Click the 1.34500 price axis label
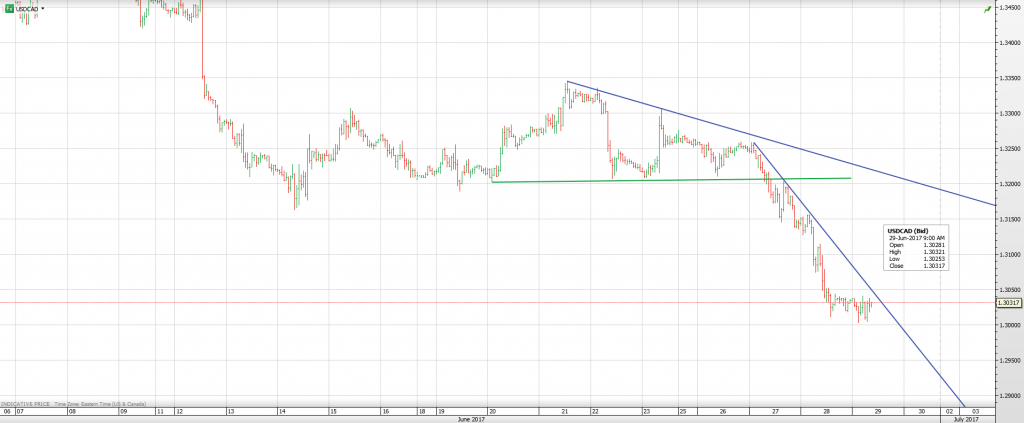 pos(1008,8)
